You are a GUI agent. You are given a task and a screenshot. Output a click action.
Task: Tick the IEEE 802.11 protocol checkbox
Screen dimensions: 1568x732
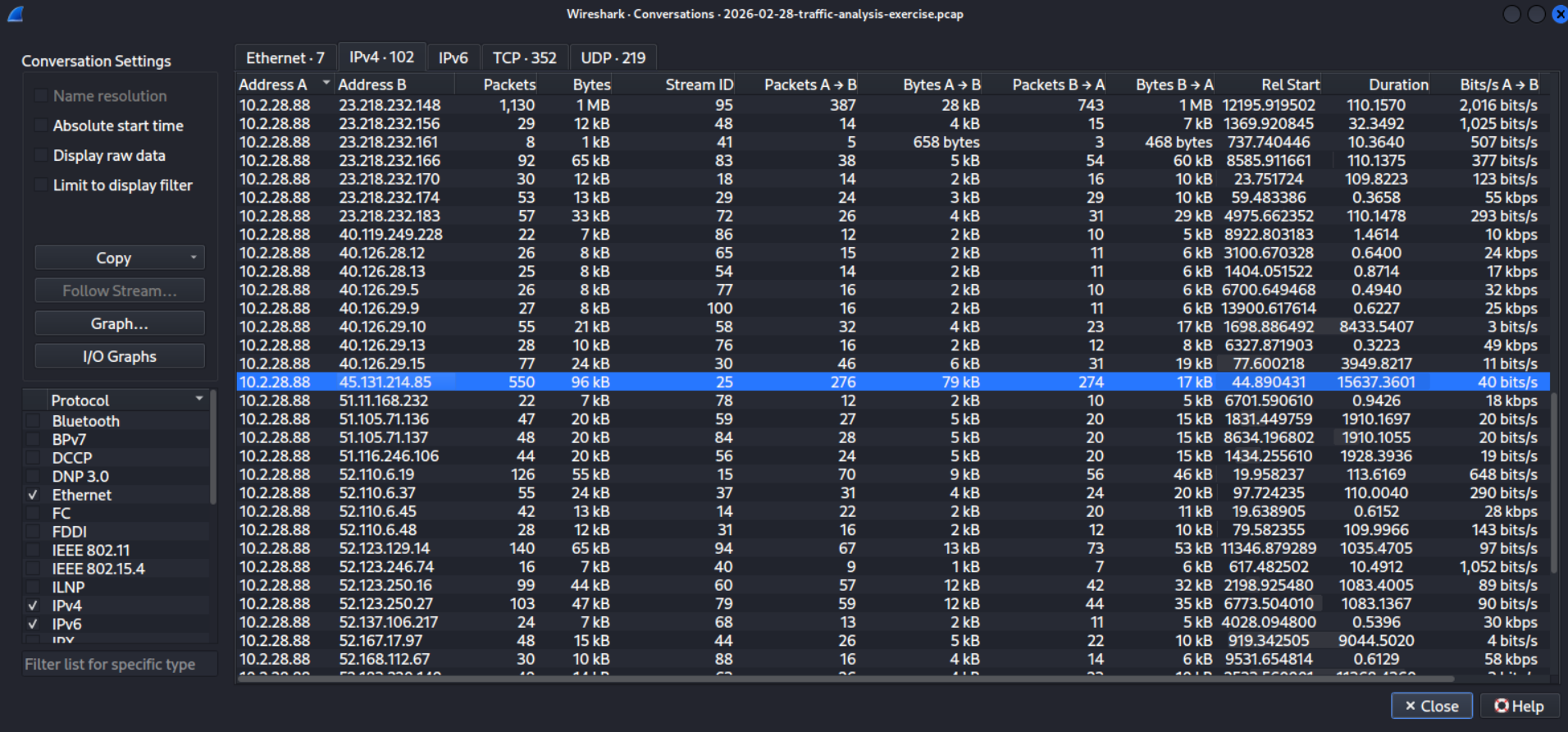click(33, 550)
